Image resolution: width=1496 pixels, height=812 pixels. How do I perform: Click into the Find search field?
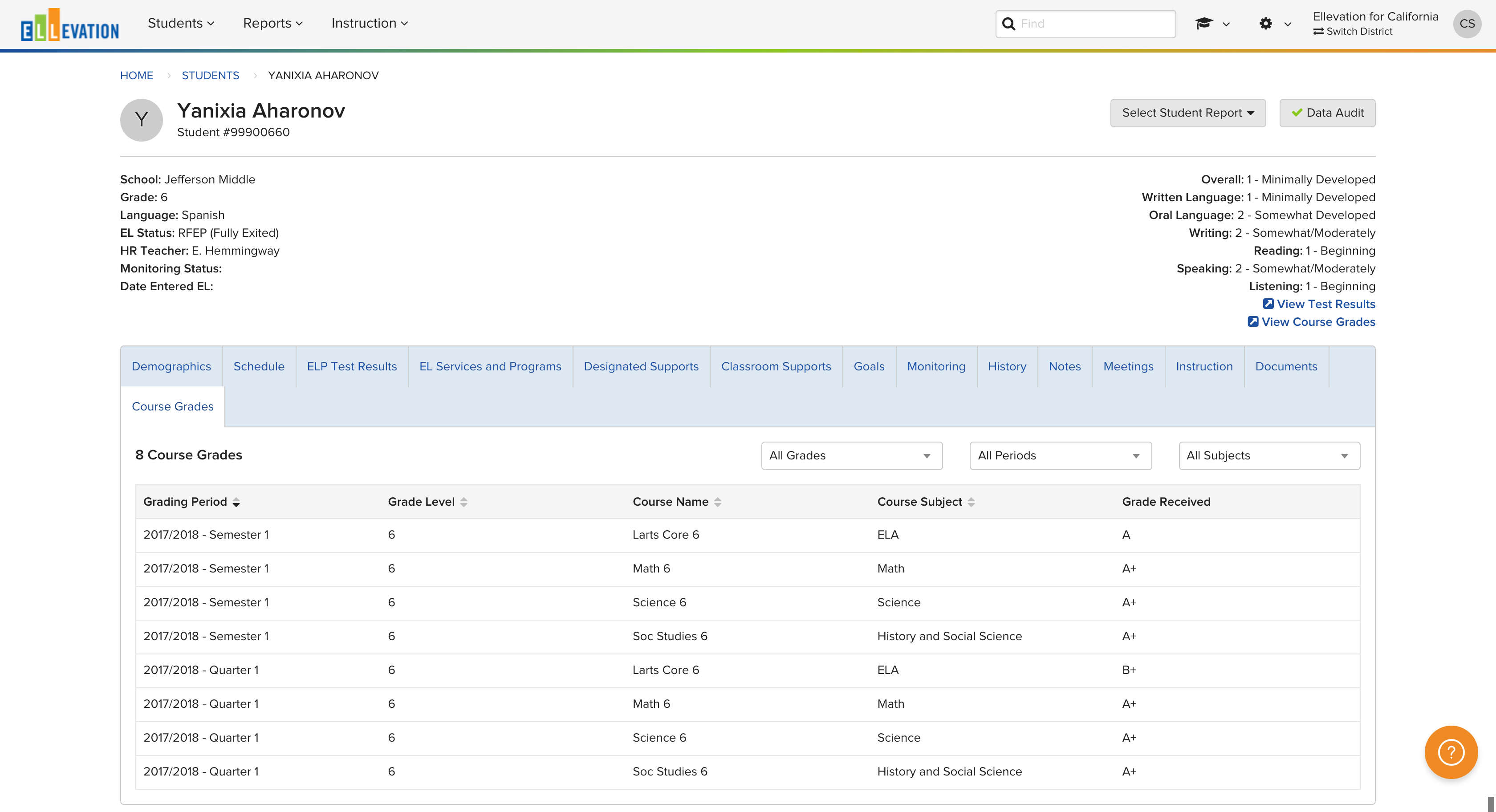[1085, 24]
